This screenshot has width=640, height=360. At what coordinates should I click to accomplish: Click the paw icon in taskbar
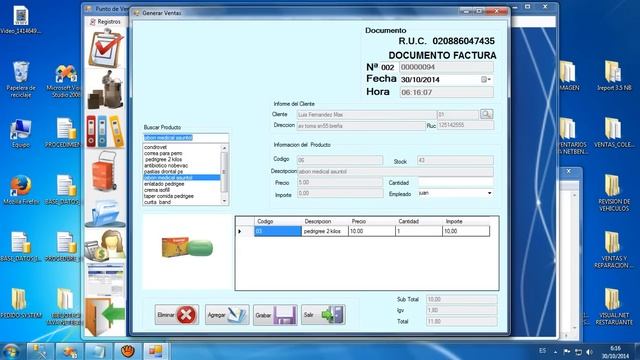pos(127,351)
